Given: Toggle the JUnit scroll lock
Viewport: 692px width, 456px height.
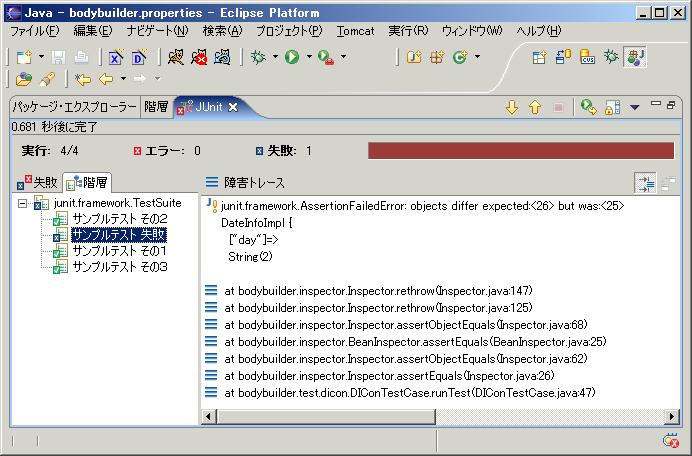Looking at the screenshot, I should coord(612,107).
